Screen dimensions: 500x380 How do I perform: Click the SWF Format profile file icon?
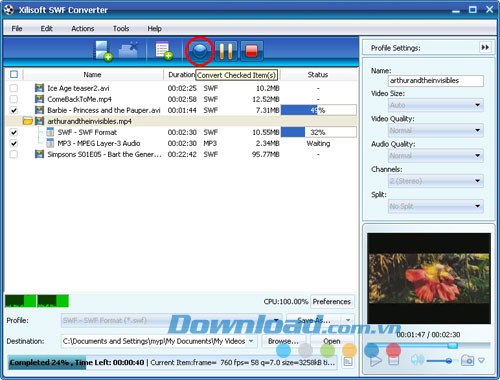(50, 132)
